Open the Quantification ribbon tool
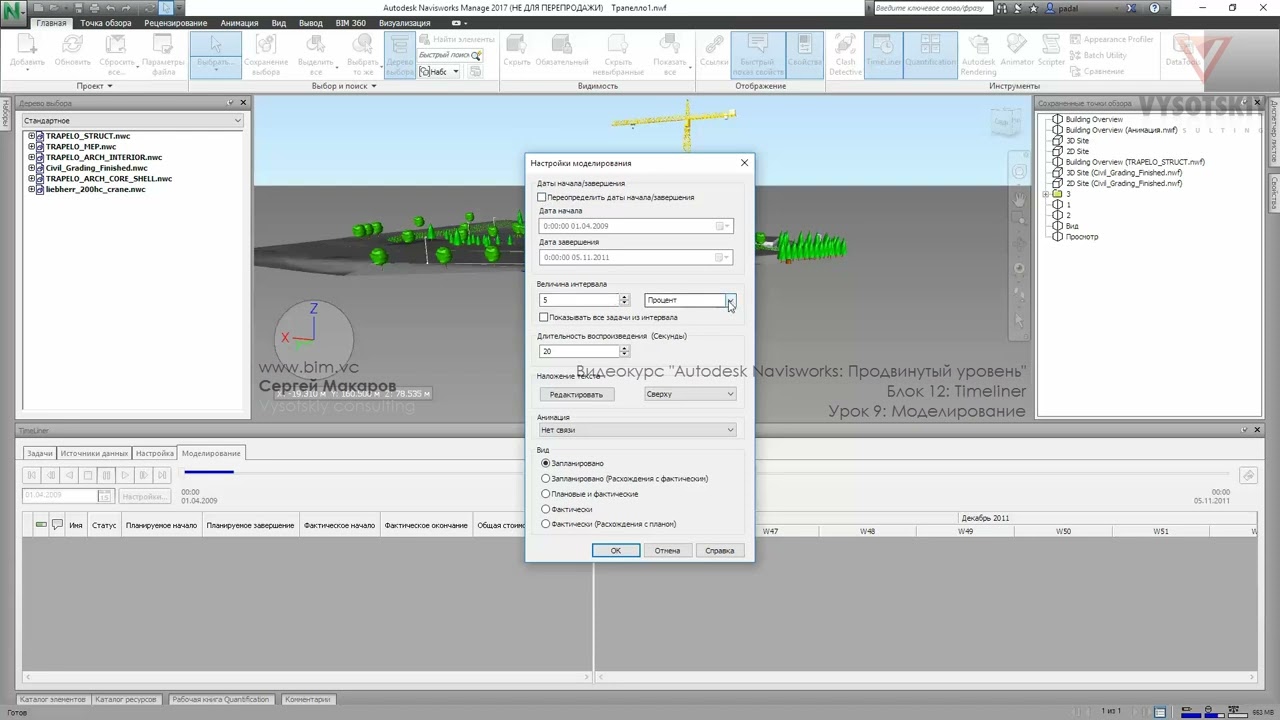Image resolution: width=1280 pixels, height=720 pixels. point(930,53)
